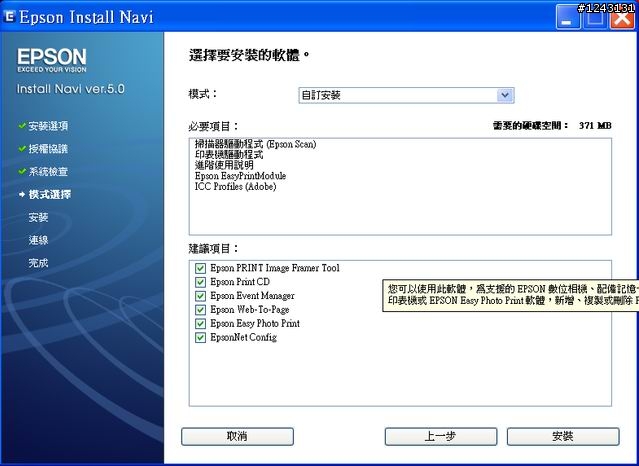Image resolution: width=639 pixels, height=466 pixels.
Task: Click the Epson Print CD label
Action: coord(240,282)
